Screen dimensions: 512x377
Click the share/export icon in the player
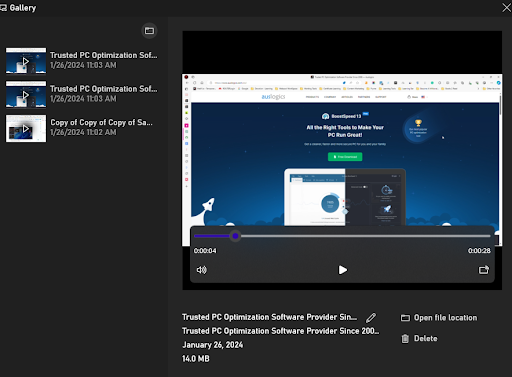point(484,270)
